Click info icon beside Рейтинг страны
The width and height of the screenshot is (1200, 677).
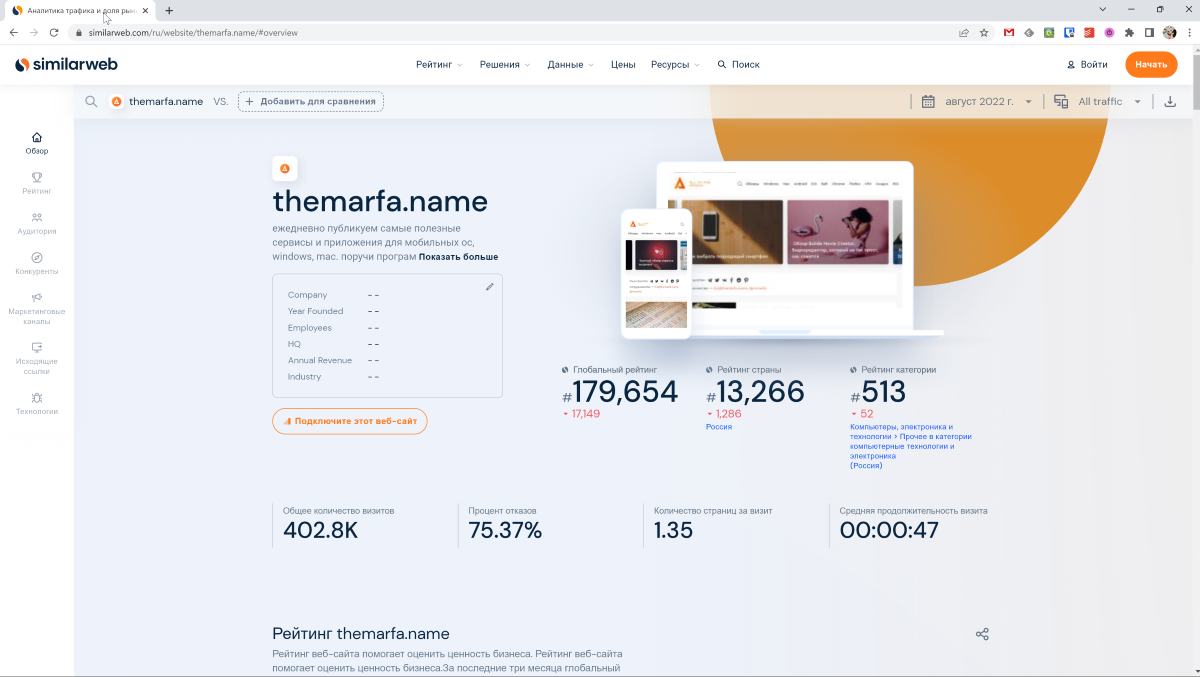(x=709, y=370)
